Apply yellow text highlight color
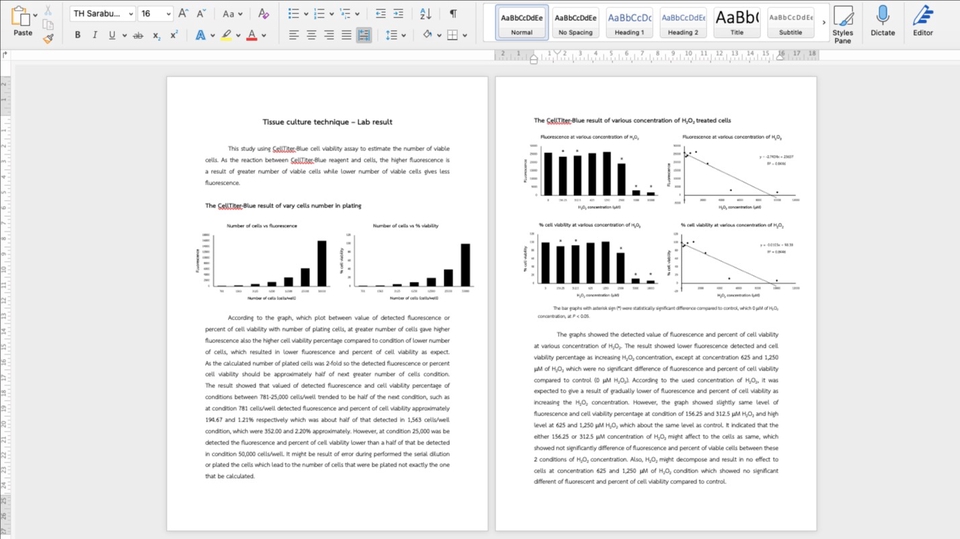Image resolution: width=960 pixels, height=539 pixels. coord(227,36)
